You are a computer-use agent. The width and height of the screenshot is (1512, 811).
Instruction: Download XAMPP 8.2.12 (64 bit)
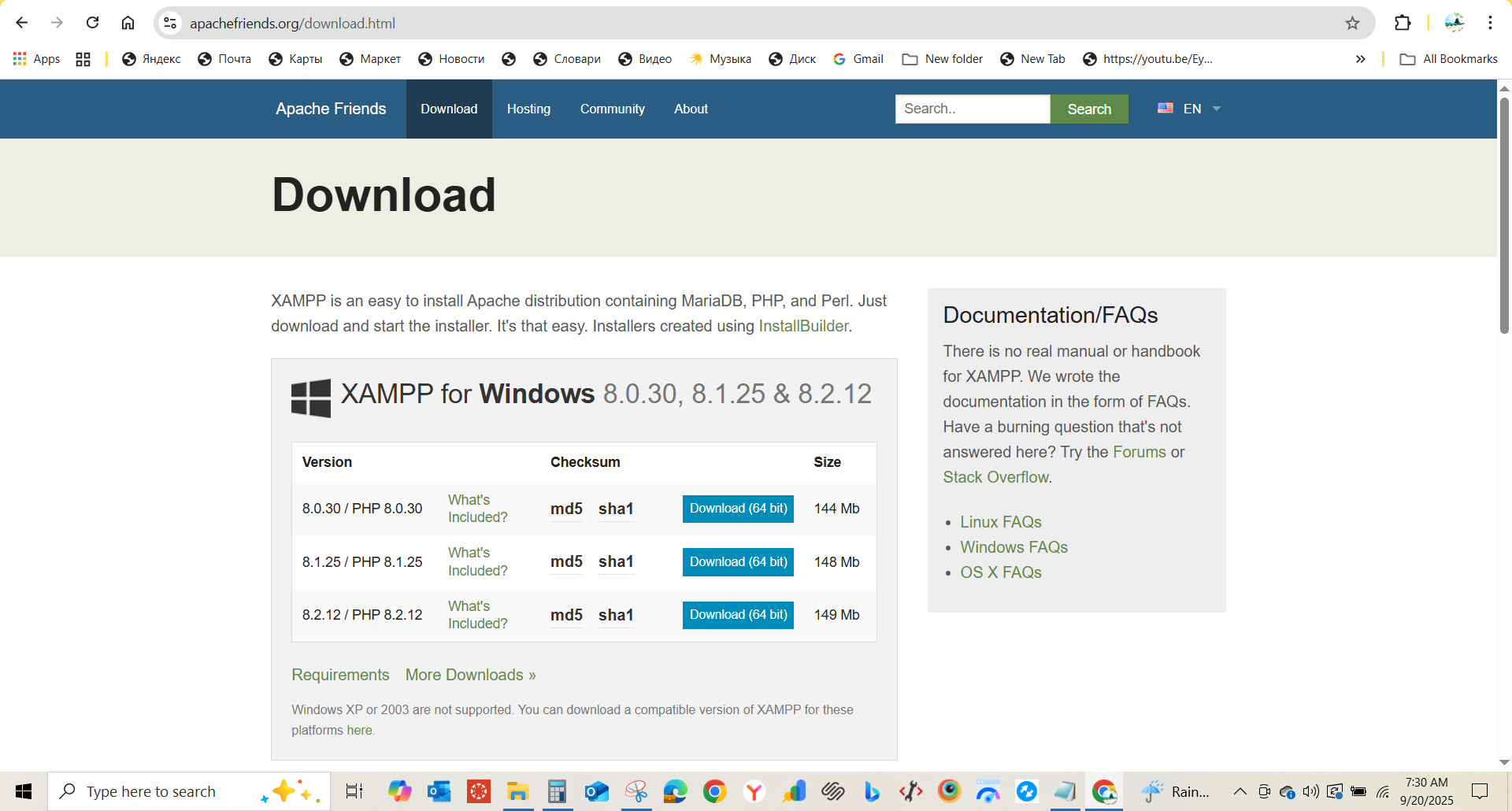[x=737, y=614]
